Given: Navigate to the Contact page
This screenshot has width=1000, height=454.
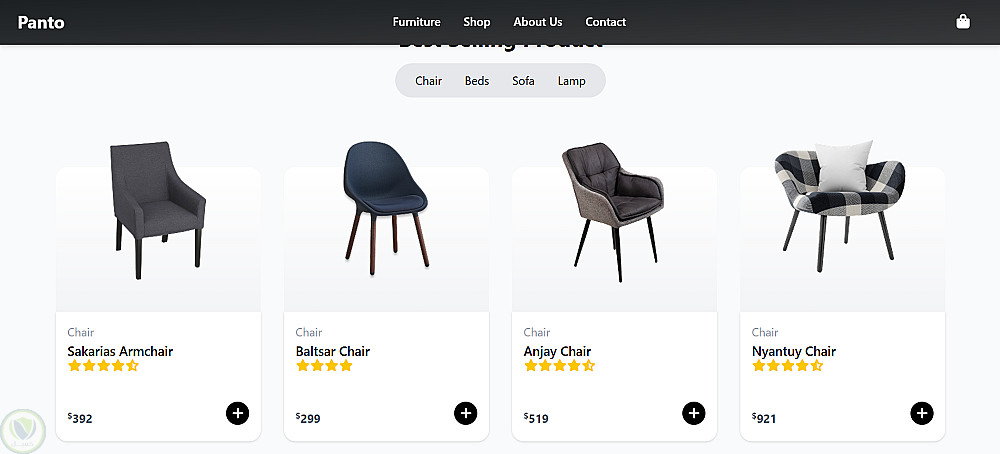Looking at the screenshot, I should (606, 22).
